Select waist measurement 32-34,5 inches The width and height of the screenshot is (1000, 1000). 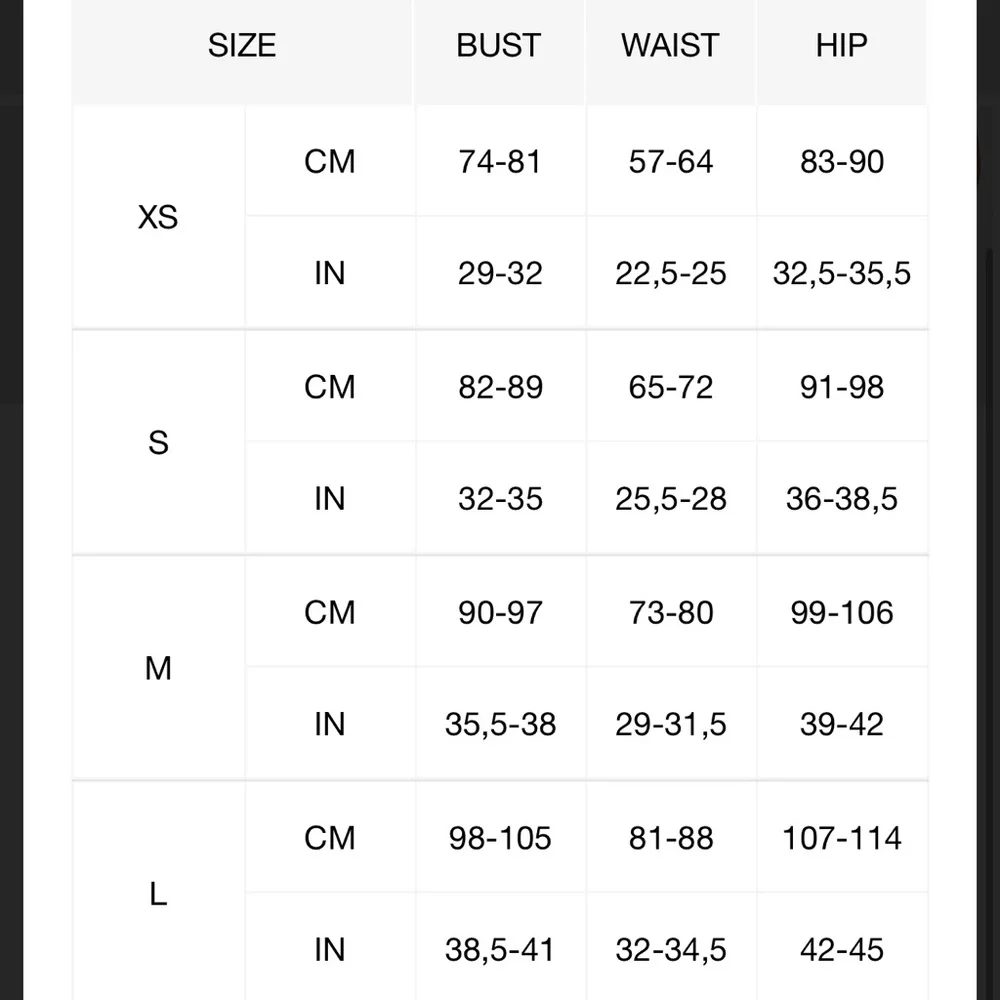tap(671, 950)
